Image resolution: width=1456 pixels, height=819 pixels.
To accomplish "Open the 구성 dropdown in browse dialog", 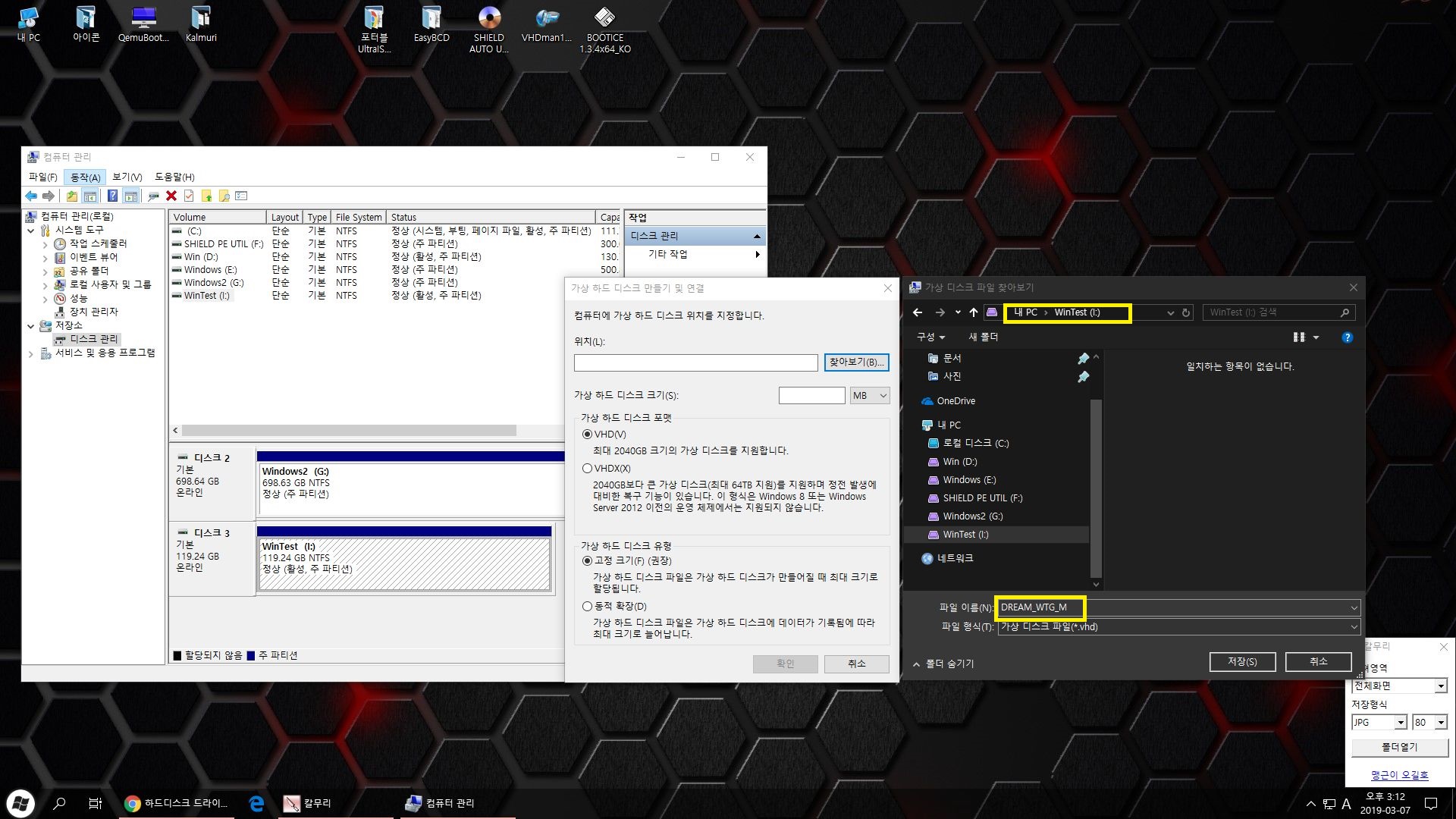I will tap(930, 337).
